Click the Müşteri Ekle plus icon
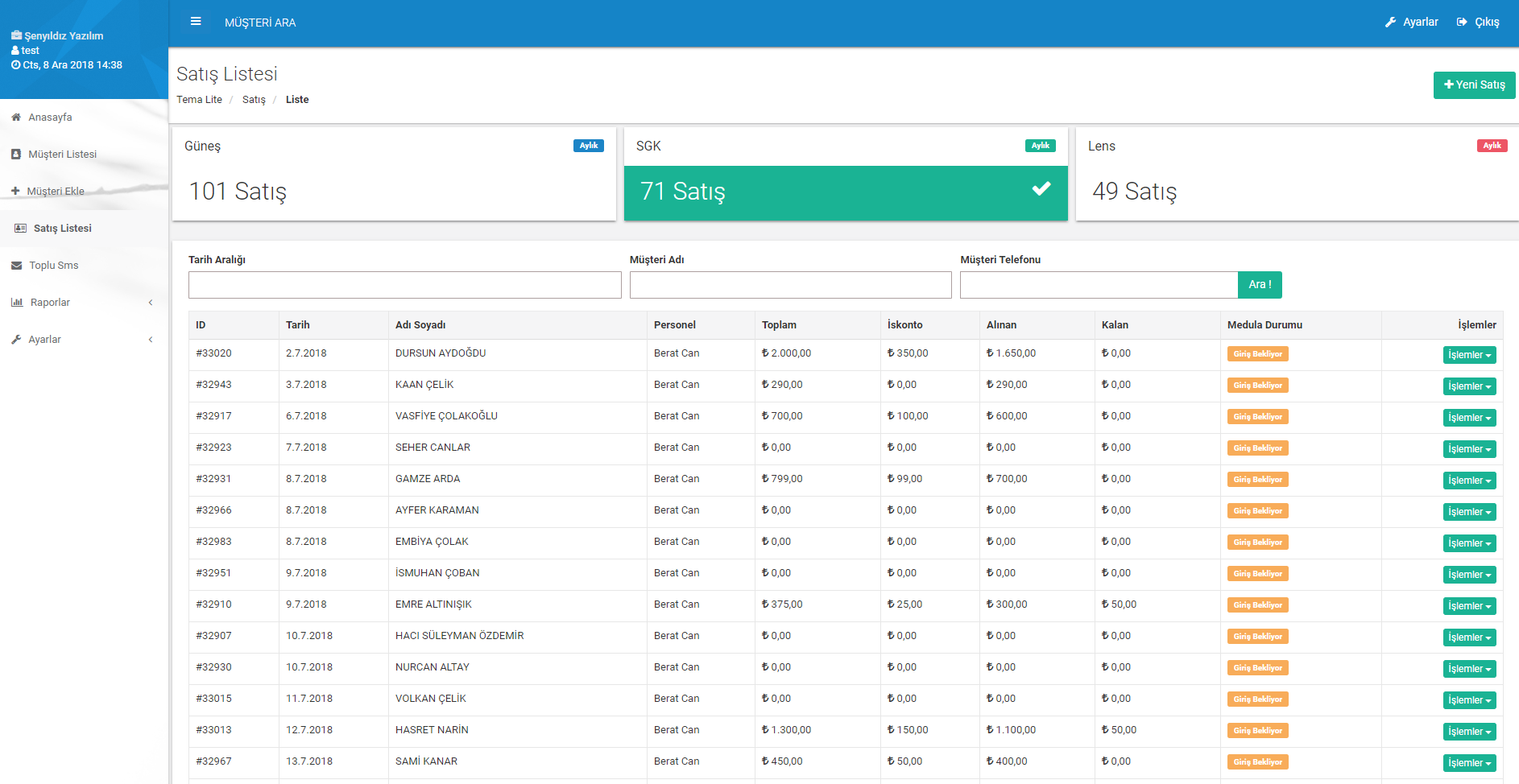 (15, 192)
